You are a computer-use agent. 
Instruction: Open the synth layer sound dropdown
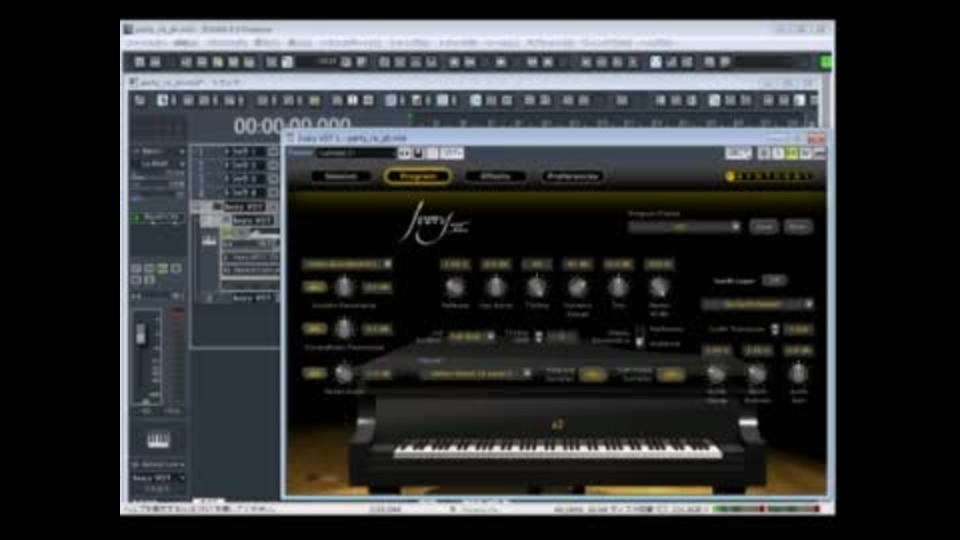pyautogui.click(x=758, y=304)
